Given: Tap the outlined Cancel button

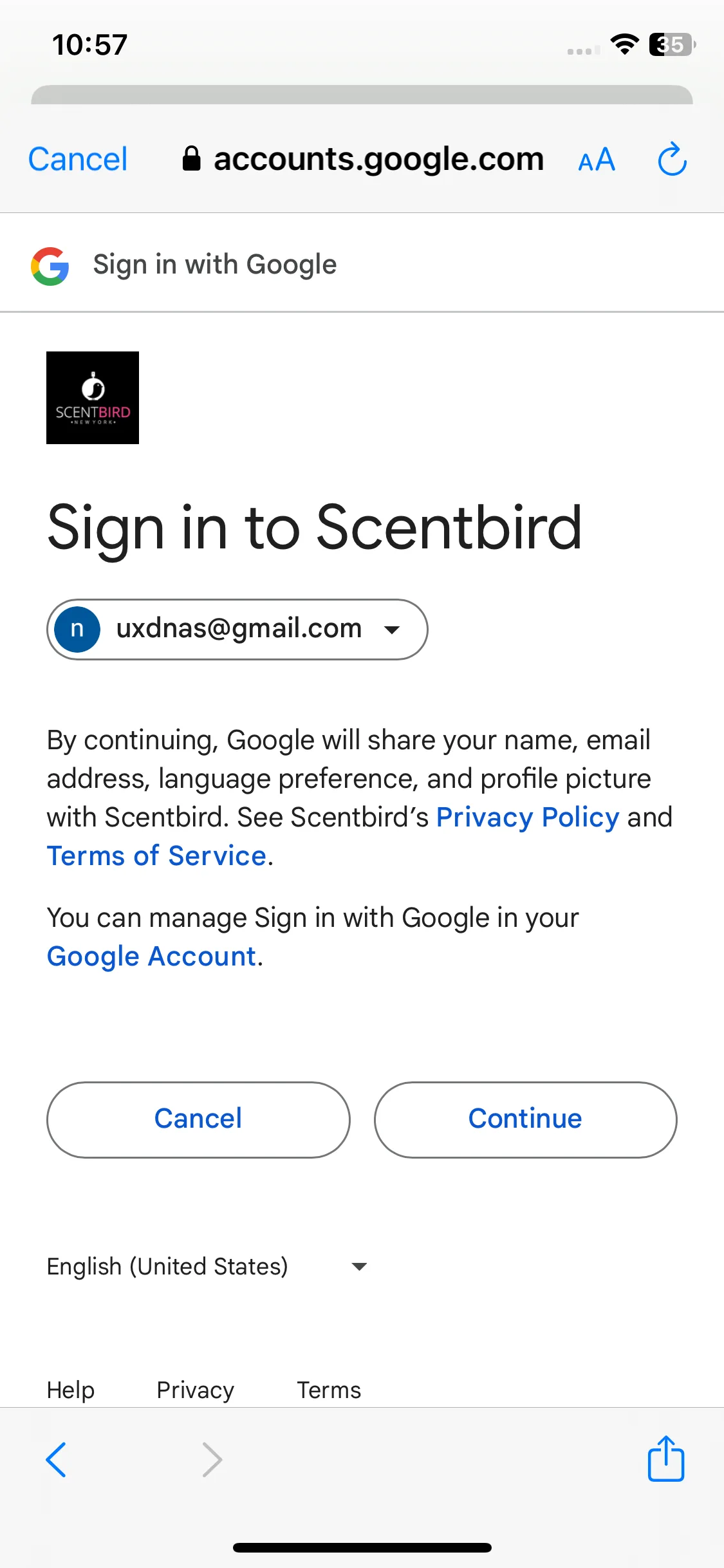Looking at the screenshot, I should point(198,1119).
